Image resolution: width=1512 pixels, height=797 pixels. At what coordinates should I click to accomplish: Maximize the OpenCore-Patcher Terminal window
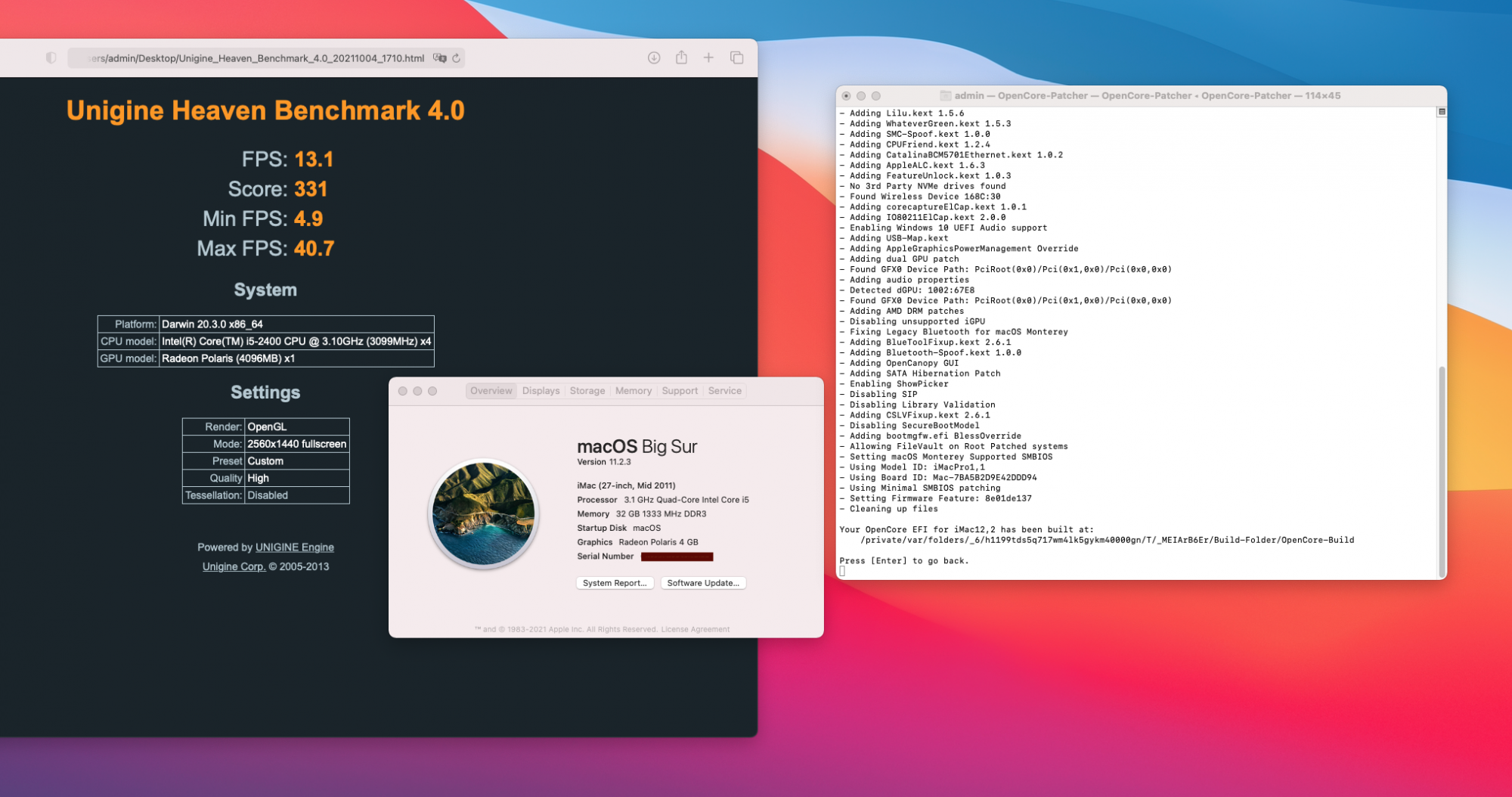coord(876,96)
